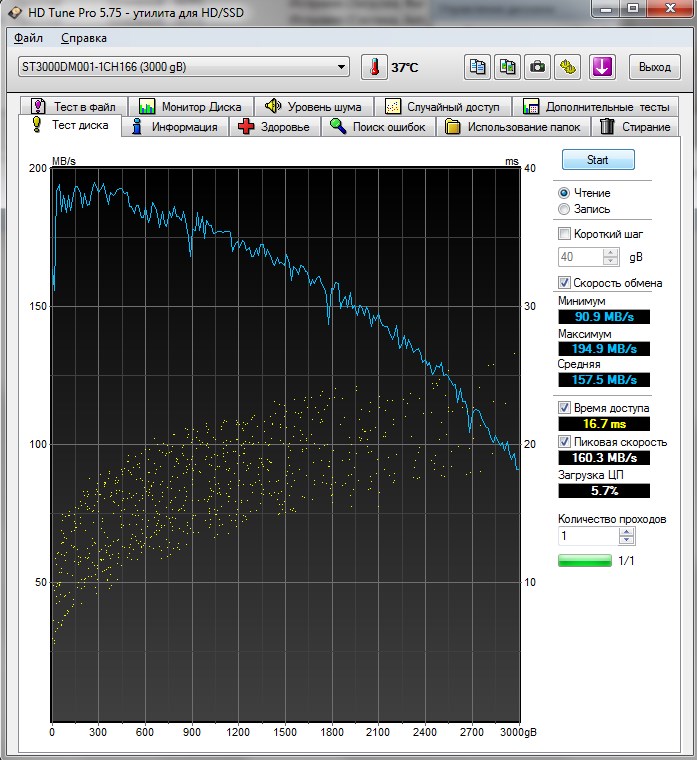Click the purple down arrow icon
This screenshot has height=760, width=697.
[x=601, y=67]
